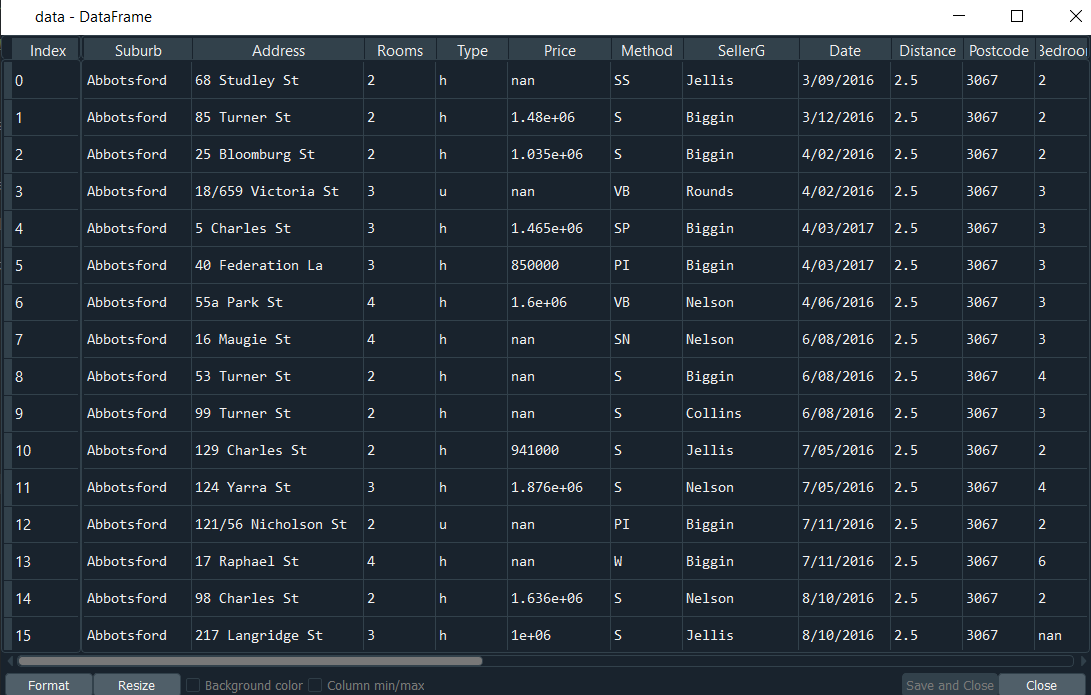Viewport: 1091px width, 695px height.
Task: Select the Method cell 'SS'
Action: (x=646, y=80)
